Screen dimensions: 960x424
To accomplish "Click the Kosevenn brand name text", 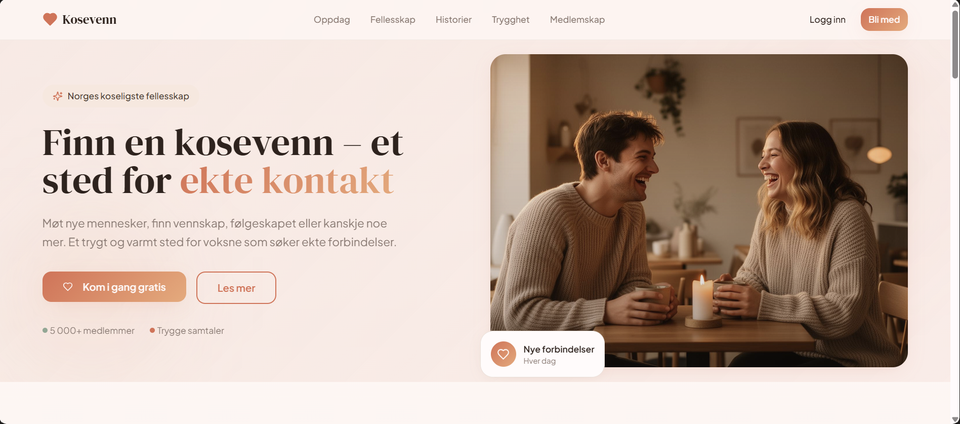I will coord(89,20).
